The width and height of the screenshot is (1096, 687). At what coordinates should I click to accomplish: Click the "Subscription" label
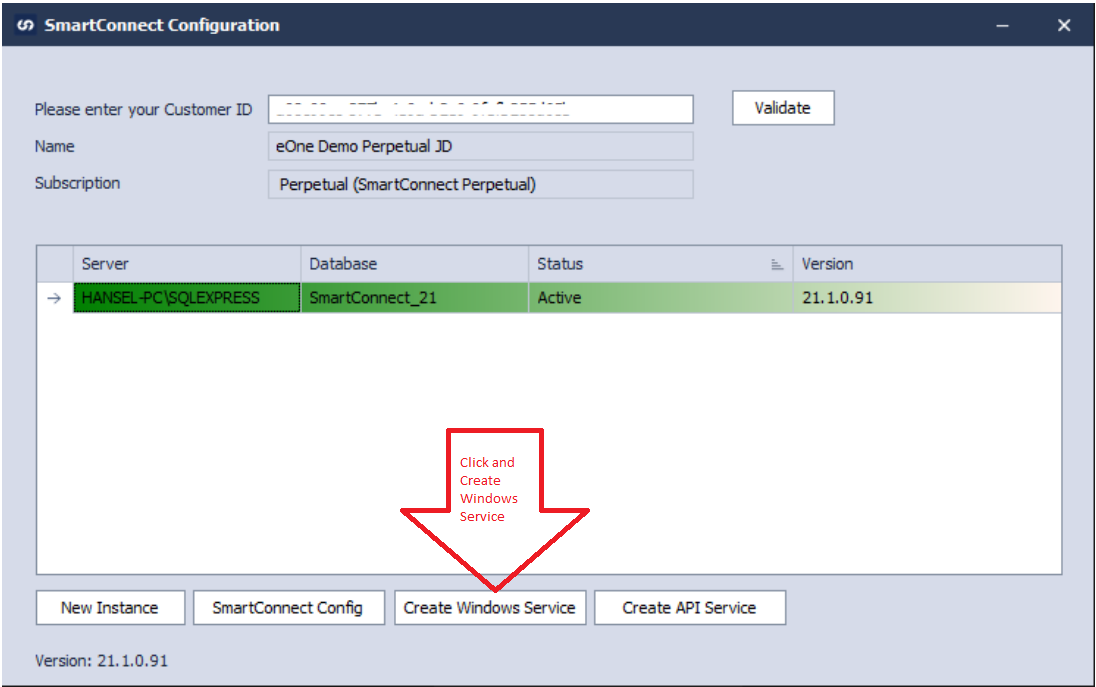pos(78,183)
